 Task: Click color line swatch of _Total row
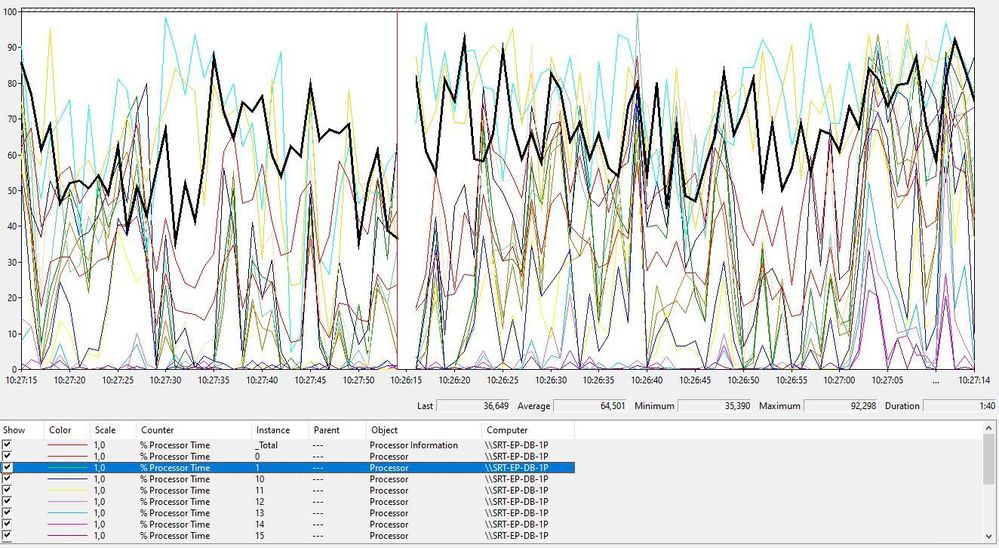(x=67, y=445)
